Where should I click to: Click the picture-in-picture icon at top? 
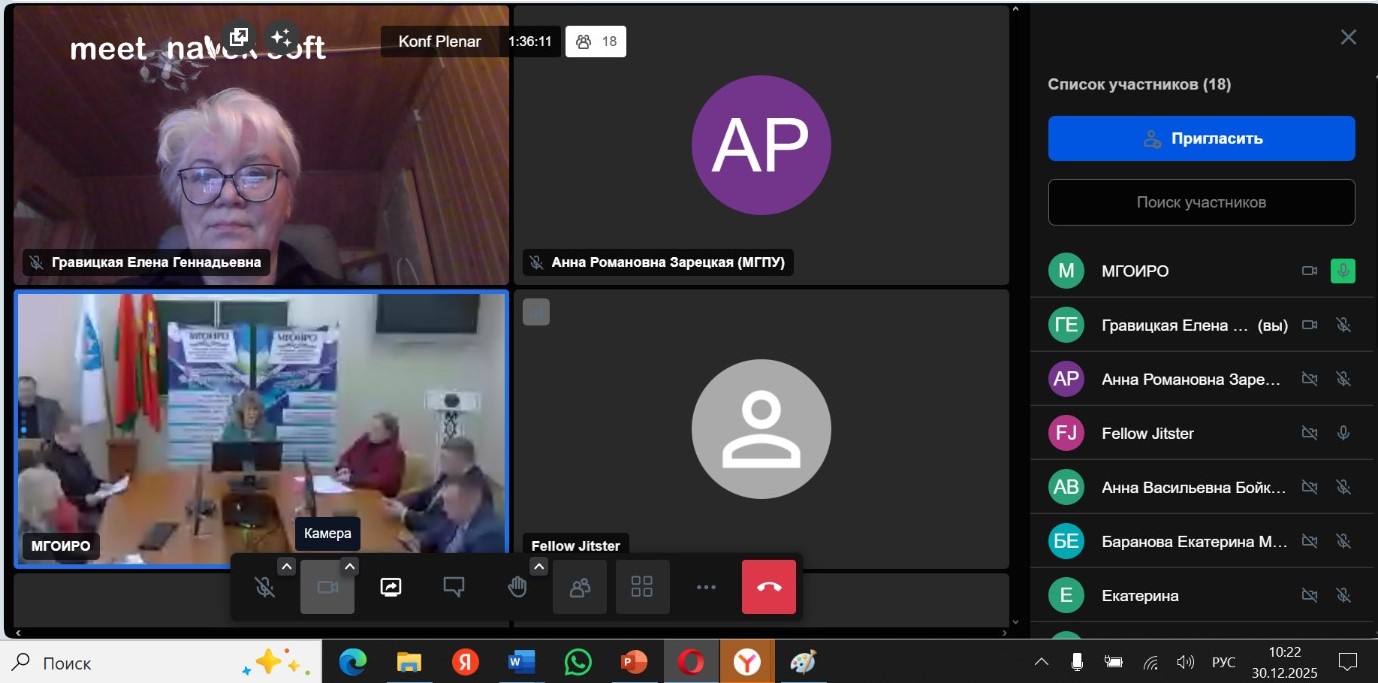pyautogui.click(x=238, y=38)
